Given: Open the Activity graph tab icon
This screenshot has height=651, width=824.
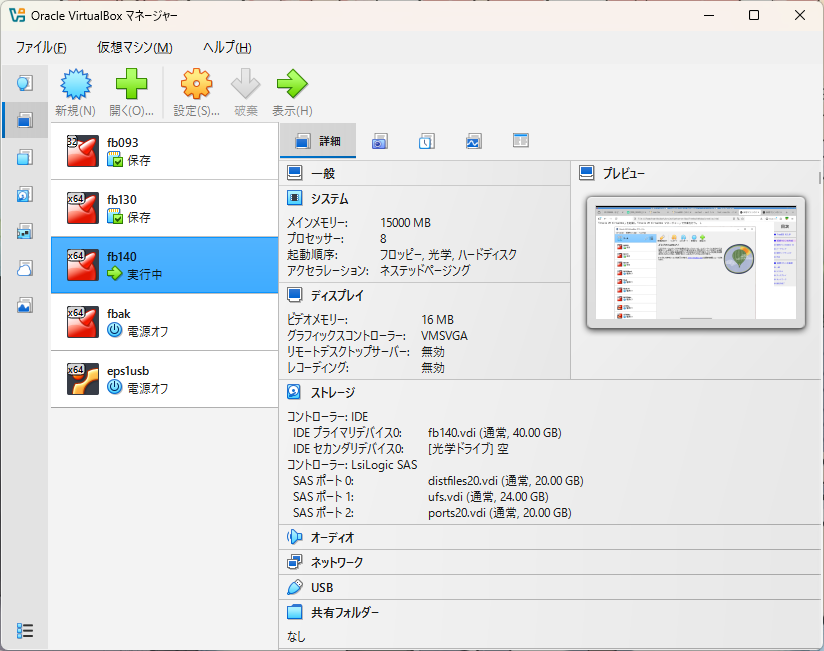Looking at the screenshot, I should pos(473,141).
